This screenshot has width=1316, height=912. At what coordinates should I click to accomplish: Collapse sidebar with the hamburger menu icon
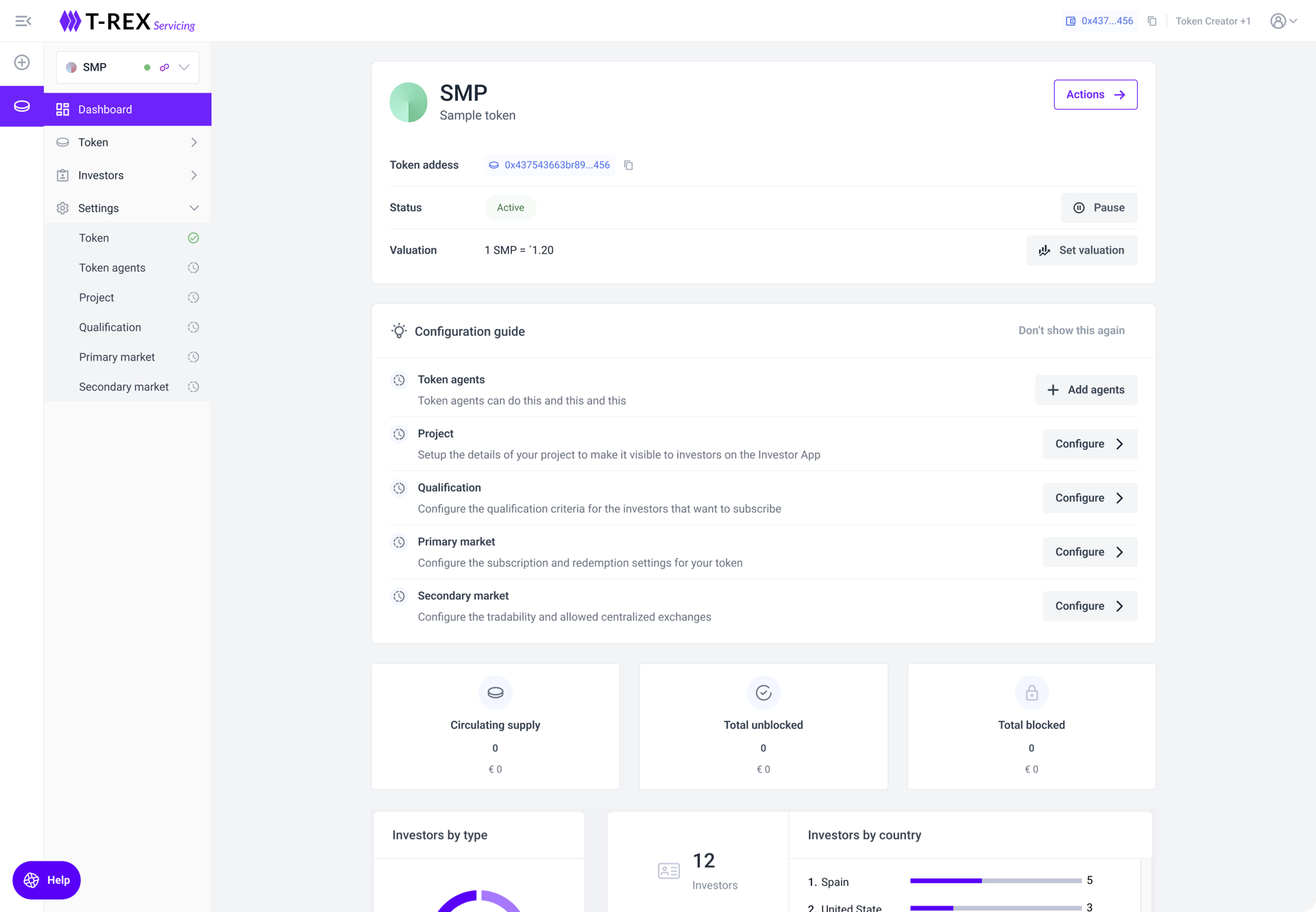click(23, 21)
